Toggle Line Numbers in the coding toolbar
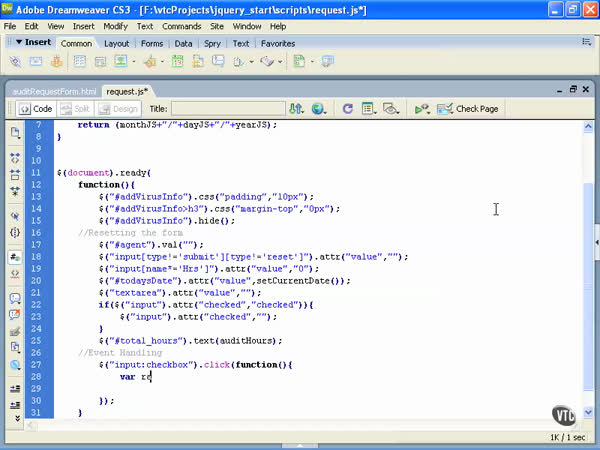This screenshot has width=600, height=450. click(x=16, y=255)
